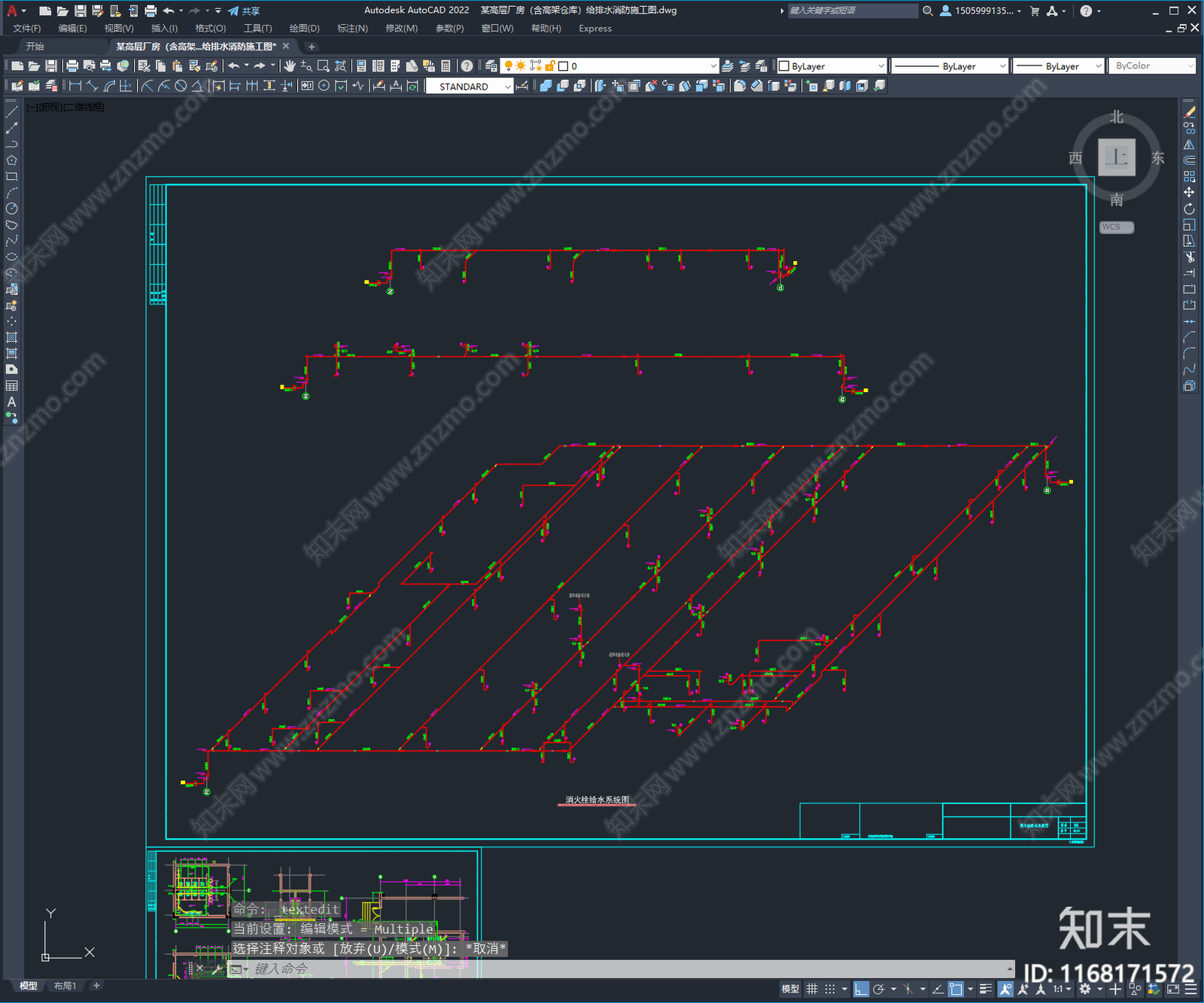Toggle isometric drafting in status bar
Screen dimensions: 1204x1003
908,989
